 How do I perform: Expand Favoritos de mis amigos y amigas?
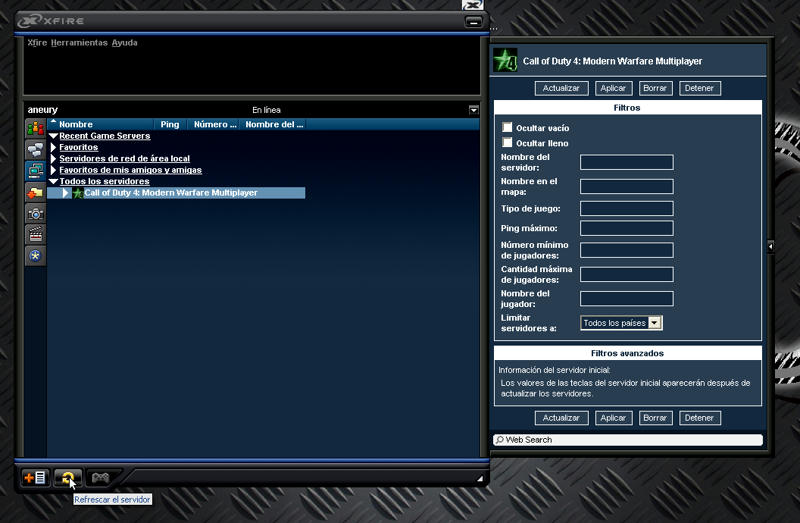click(53, 170)
